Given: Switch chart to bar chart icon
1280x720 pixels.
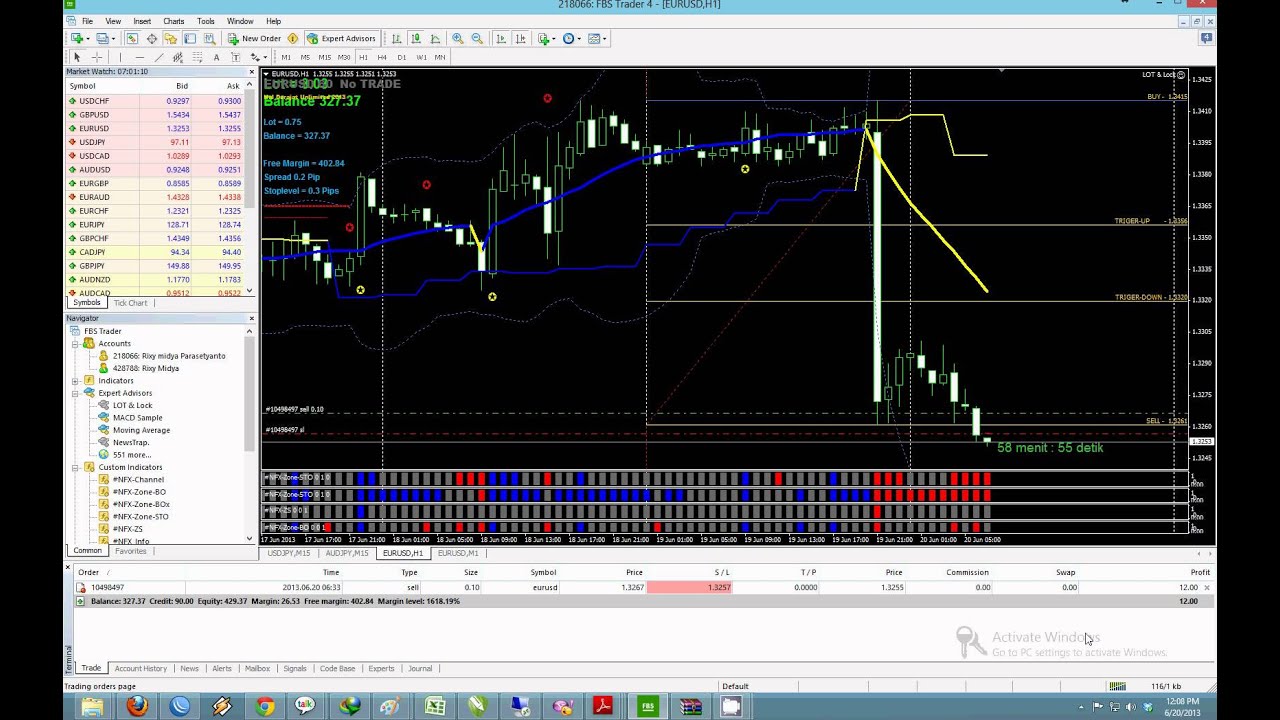Looking at the screenshot, I should [x=396, y=38].
